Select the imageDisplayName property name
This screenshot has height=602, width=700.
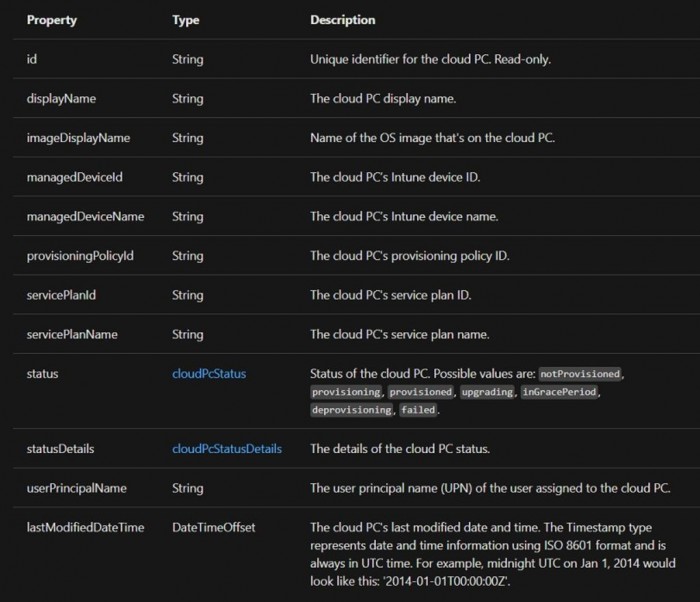point(78,137)
